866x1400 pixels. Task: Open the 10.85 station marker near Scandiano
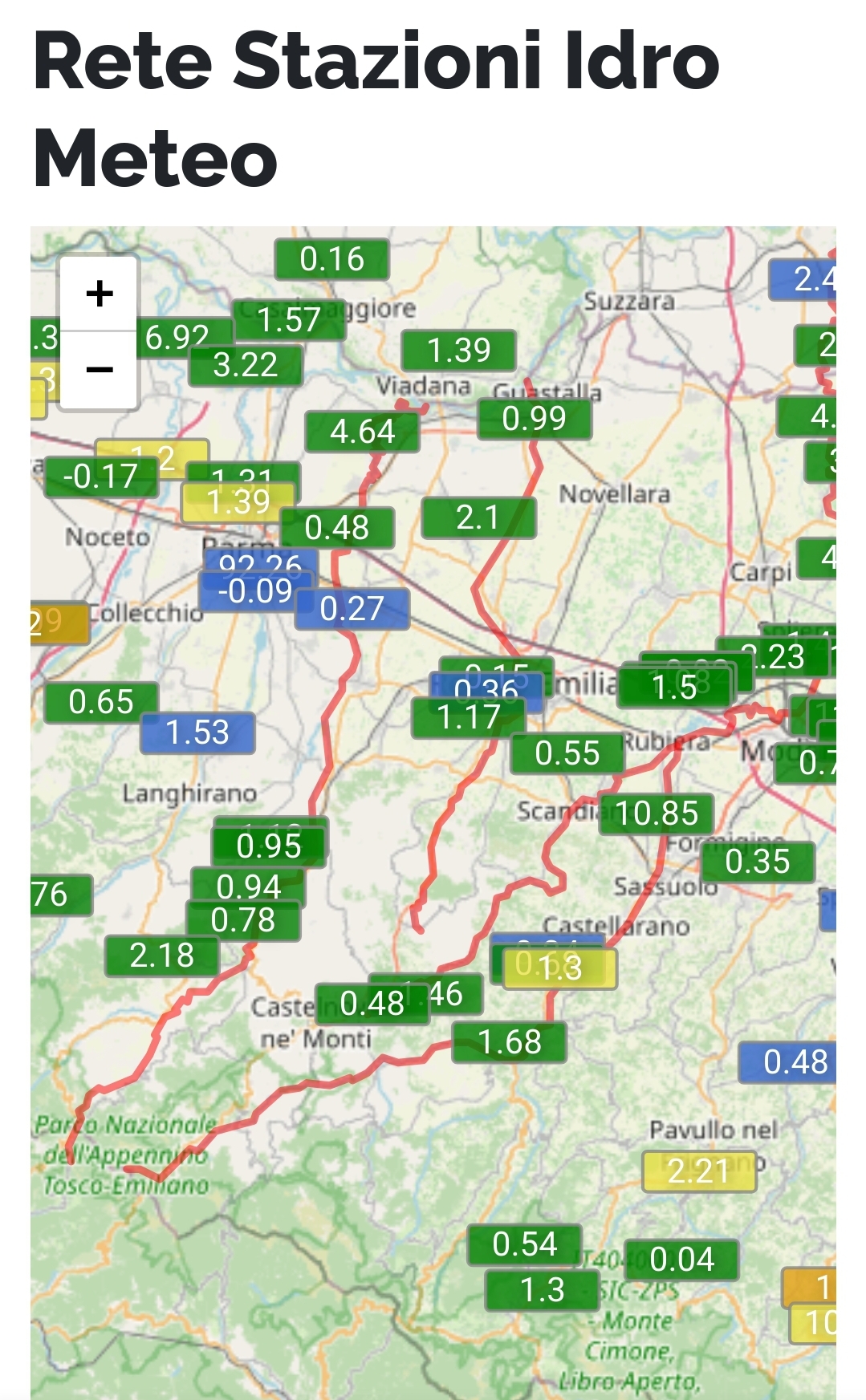point(657,814)
